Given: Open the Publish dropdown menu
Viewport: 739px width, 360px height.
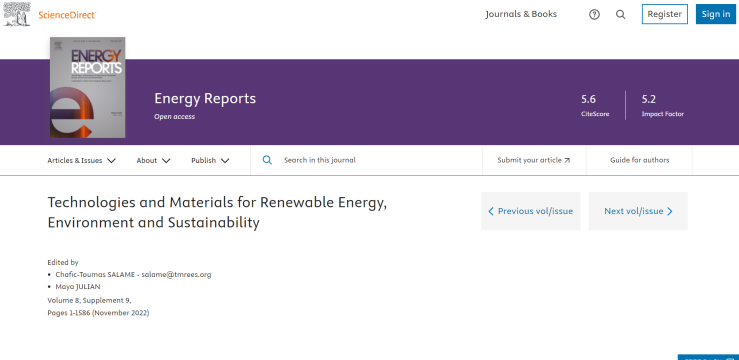Looking at the screenshot, I should click(x=210, y=160).
